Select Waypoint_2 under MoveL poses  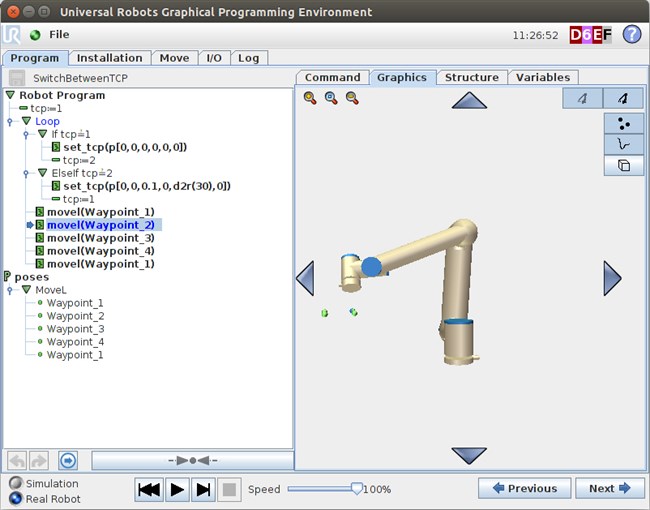coord(75,316)
